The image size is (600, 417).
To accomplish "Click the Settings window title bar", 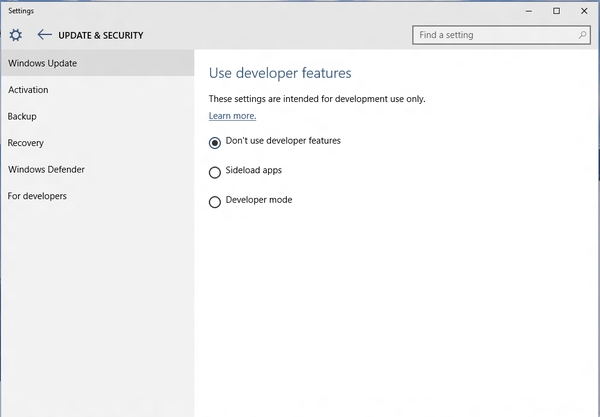I will pyautogui.click(x=250, y=10).
